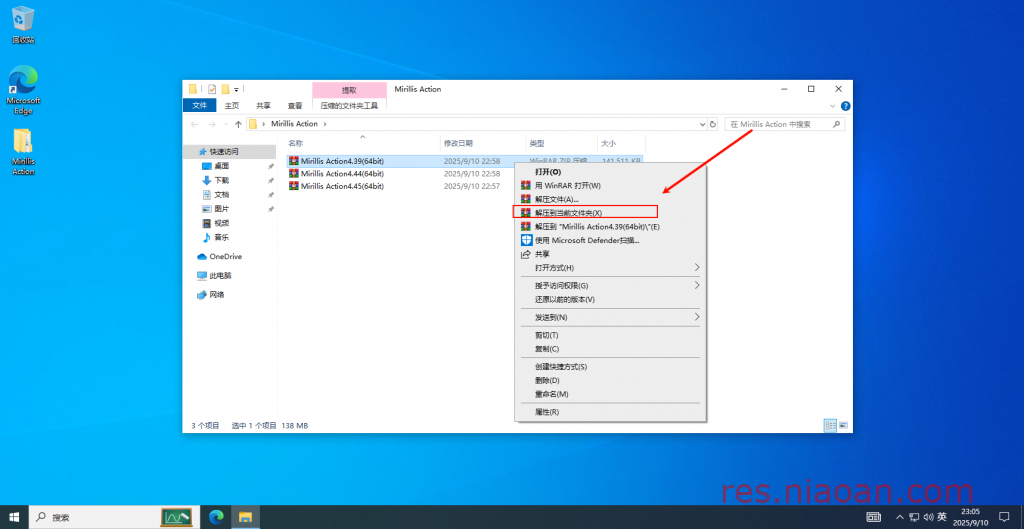
Task: Click the forward navigation arrow
Action: pos(212,124)
